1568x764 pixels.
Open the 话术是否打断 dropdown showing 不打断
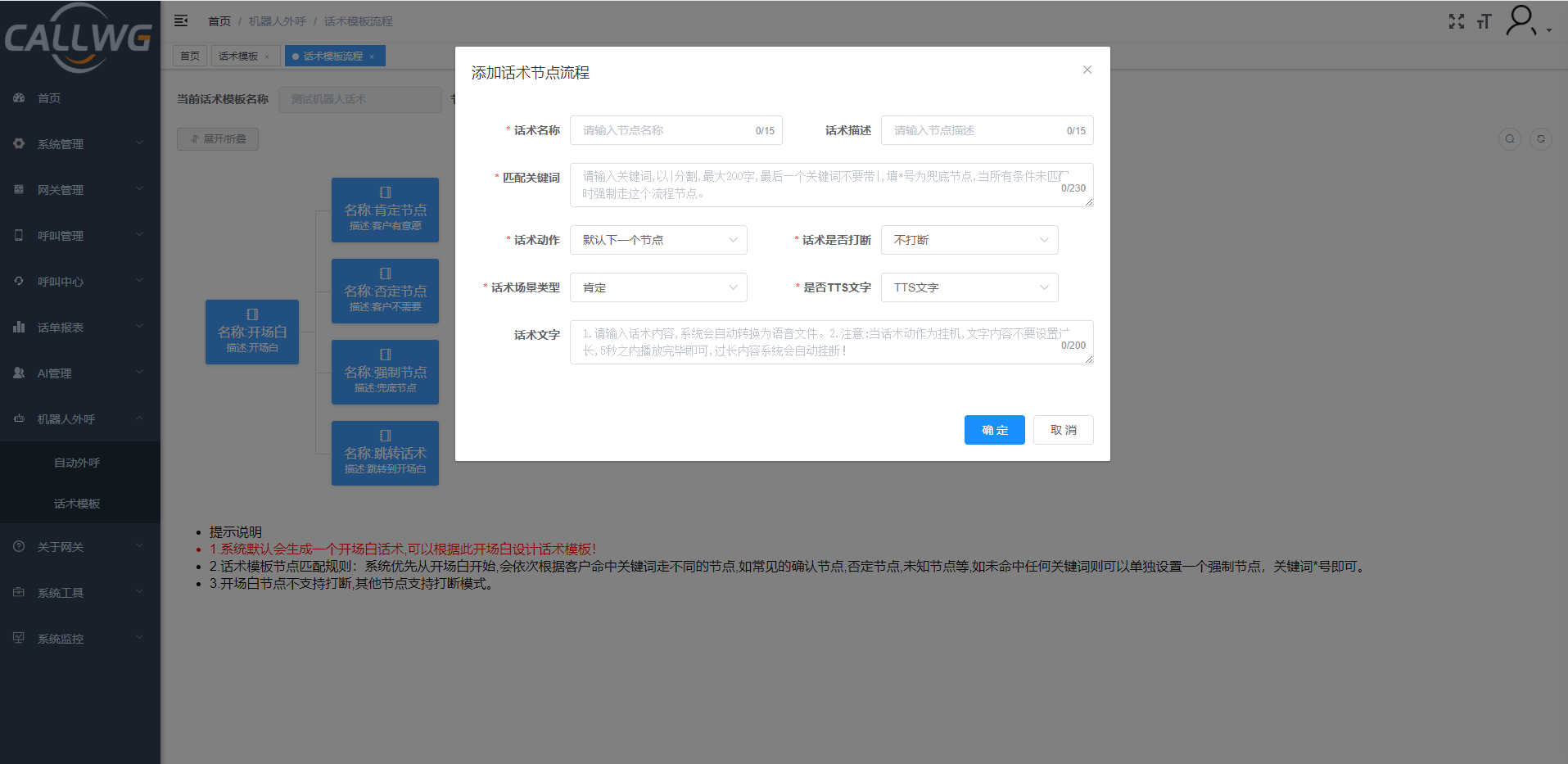(969, 239)
